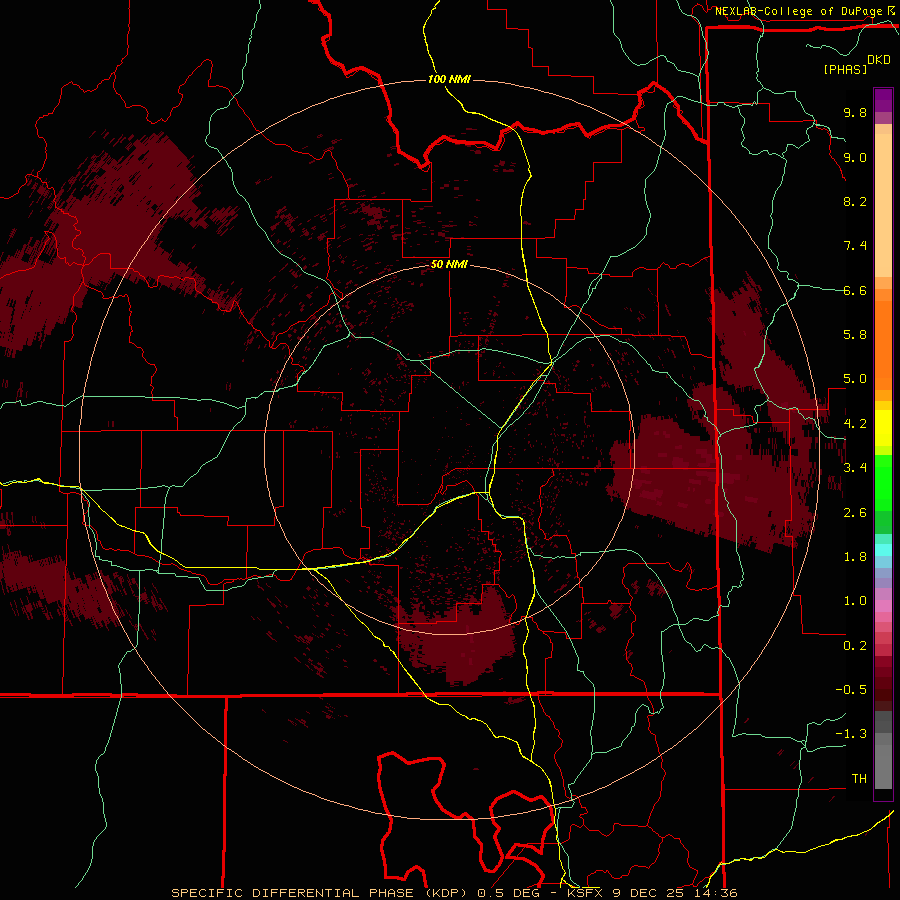Viewport: 900px width, 900px height.
Task: Click the cyan color scale segment
Action: point(883,550)
